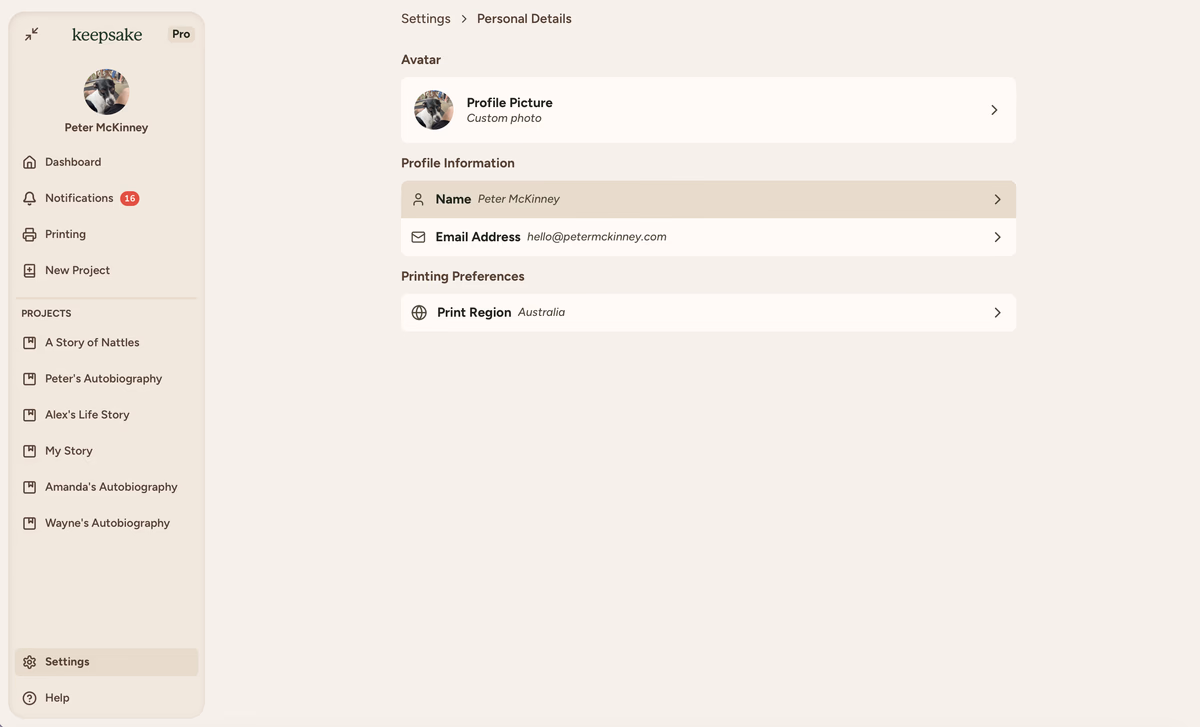Click the Dashboard home icon

[30, 162]
